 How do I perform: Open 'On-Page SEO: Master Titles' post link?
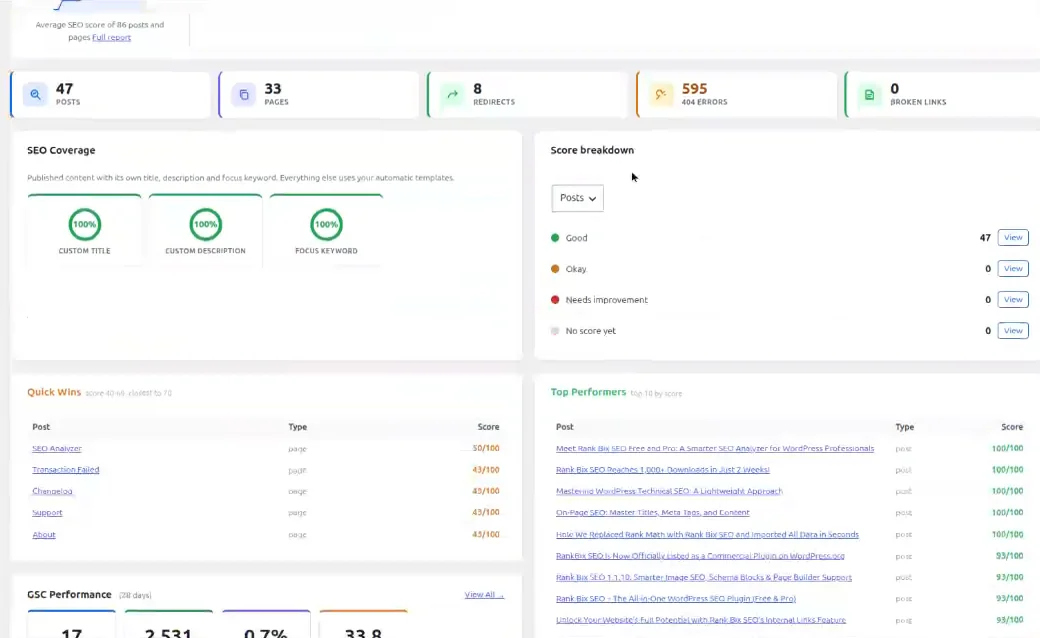click(x=653, y=513)
